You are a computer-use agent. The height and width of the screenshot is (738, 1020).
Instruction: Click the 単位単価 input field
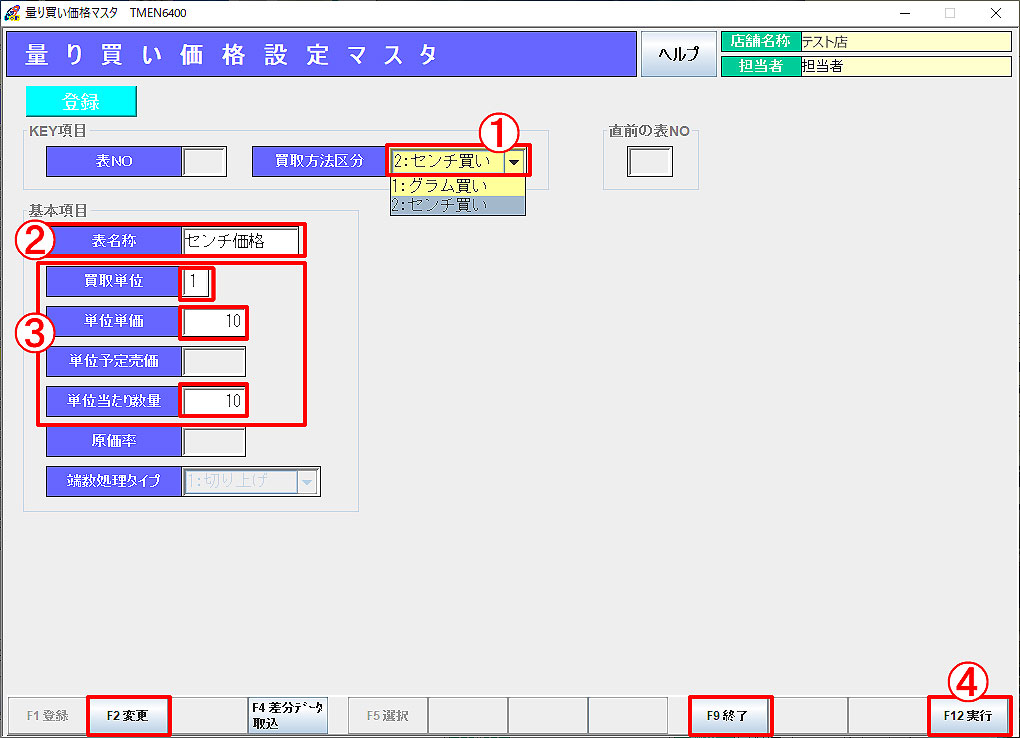point(214,321)
